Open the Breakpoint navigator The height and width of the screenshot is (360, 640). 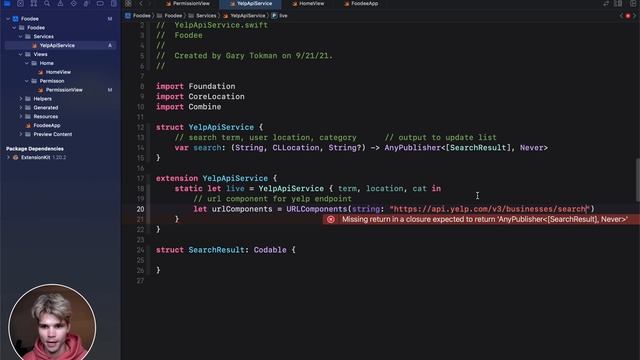(100, 3)
